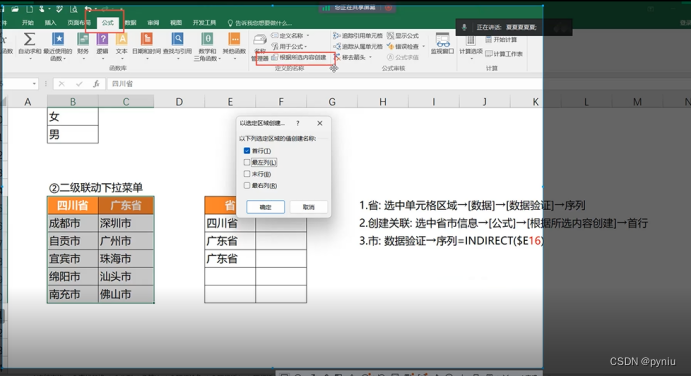Open the Use in Formula (用于公式) dropdown
The width and height of the screenshot is (692, 377).
(290, 46)
